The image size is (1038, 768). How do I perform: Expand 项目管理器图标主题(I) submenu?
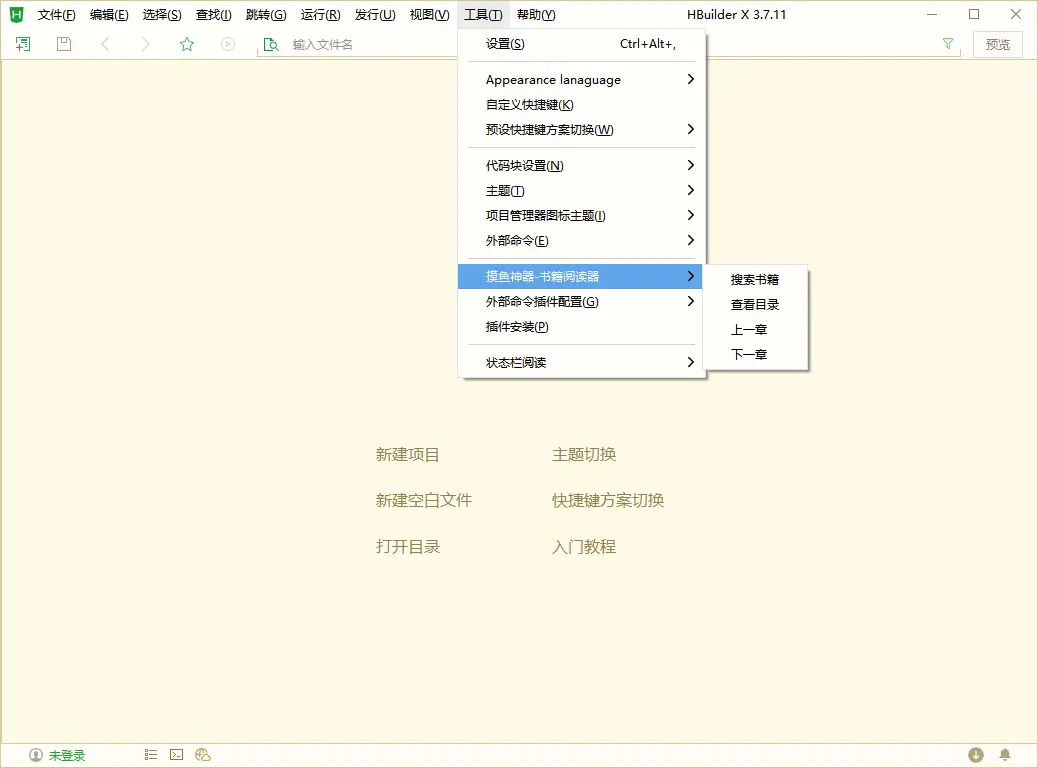coord(582,215)
